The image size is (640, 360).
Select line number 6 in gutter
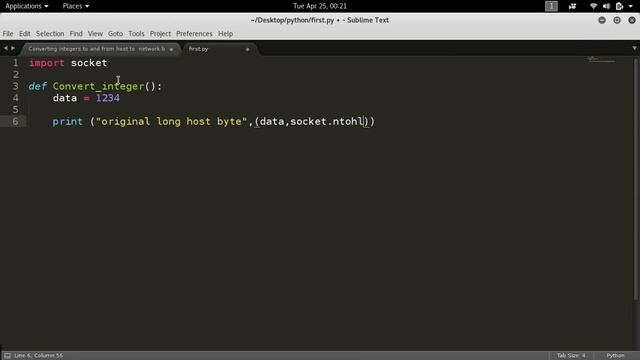coord(15,121)
